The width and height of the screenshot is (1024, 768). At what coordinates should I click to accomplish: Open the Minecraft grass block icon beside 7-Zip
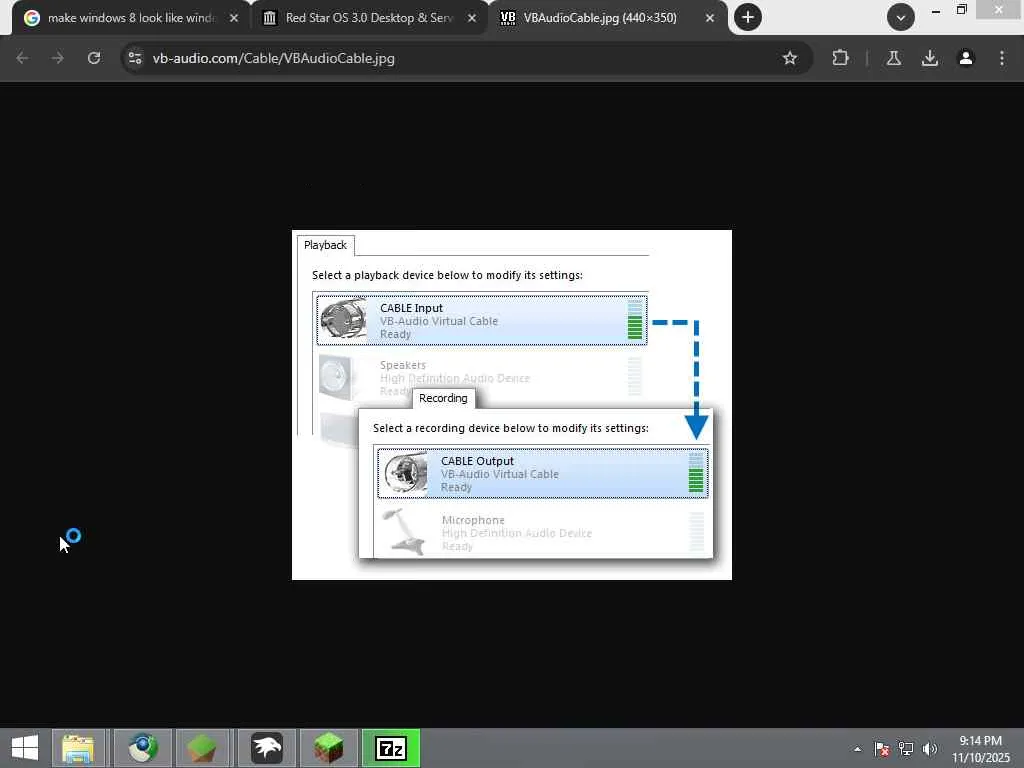328,748
